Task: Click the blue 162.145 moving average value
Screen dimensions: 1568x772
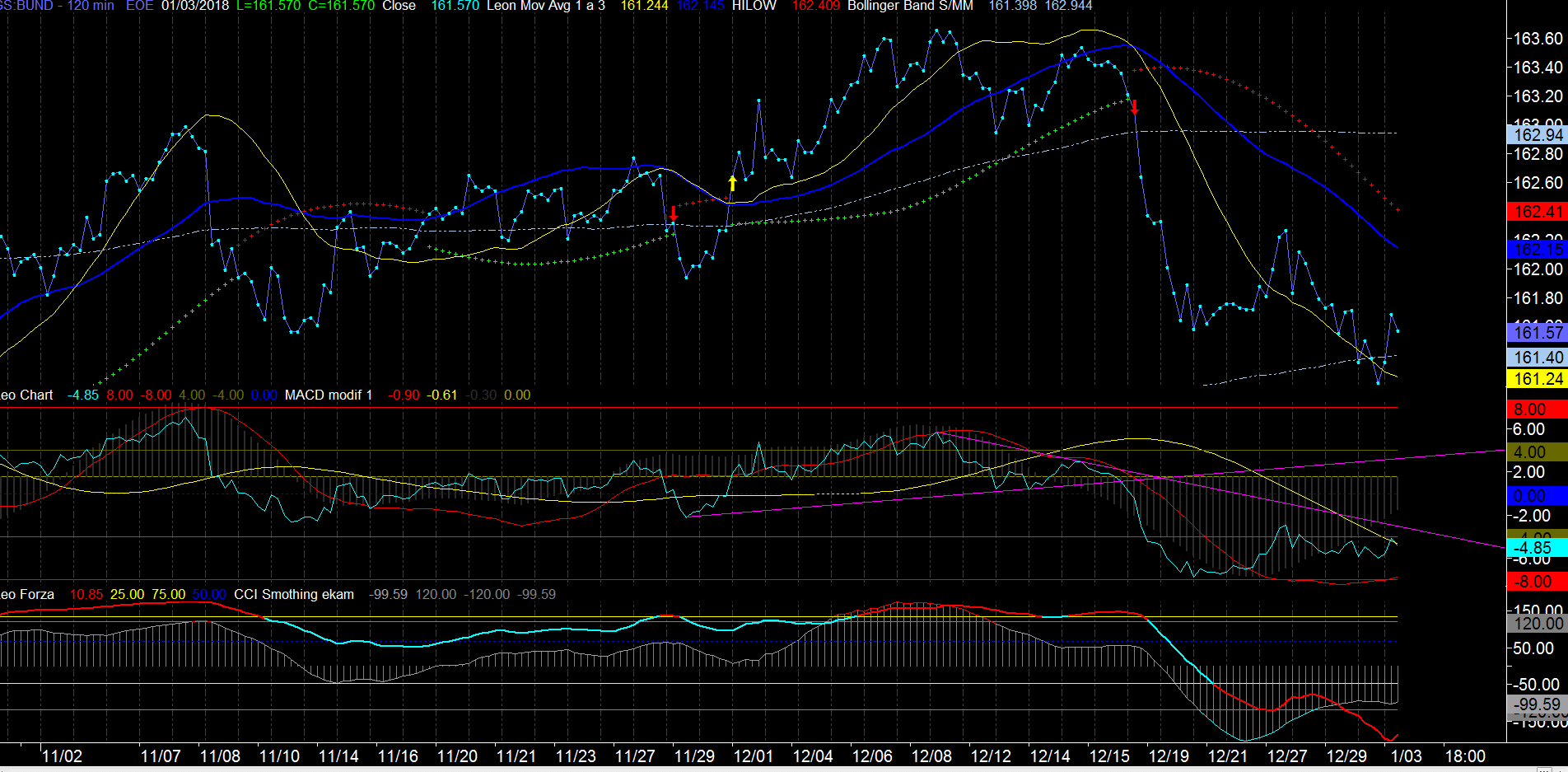Action: pos(700,6)
